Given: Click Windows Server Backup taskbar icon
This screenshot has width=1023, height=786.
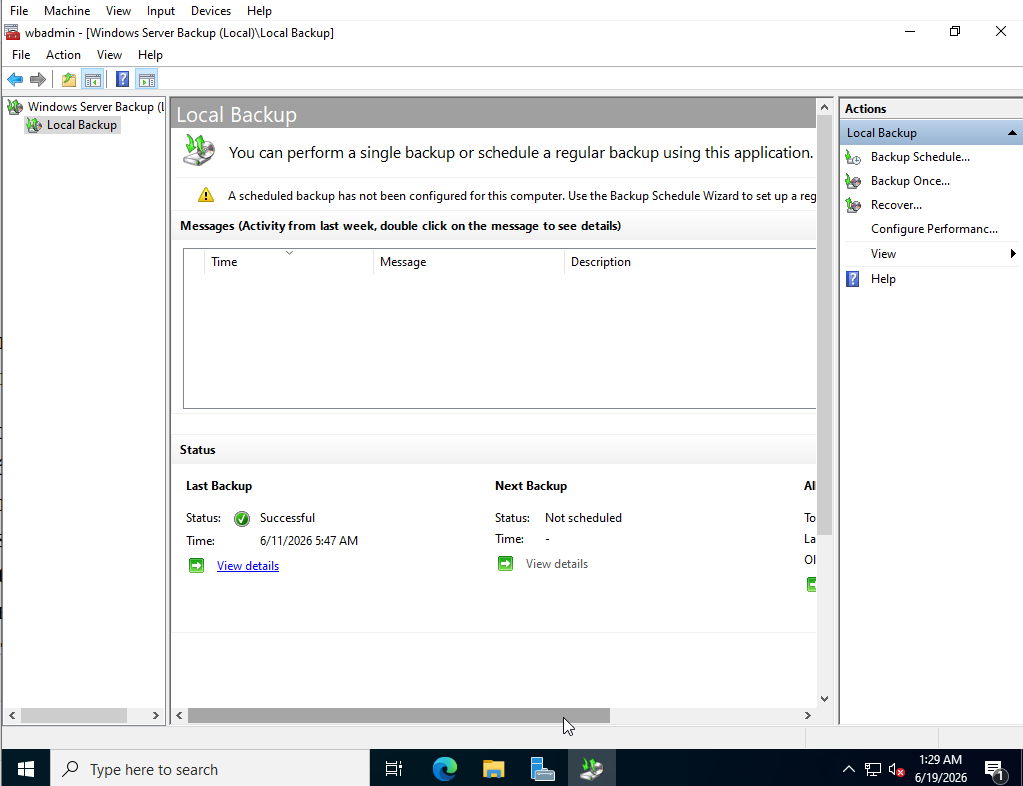Looking at the screenshot, I should pos(592,770).
